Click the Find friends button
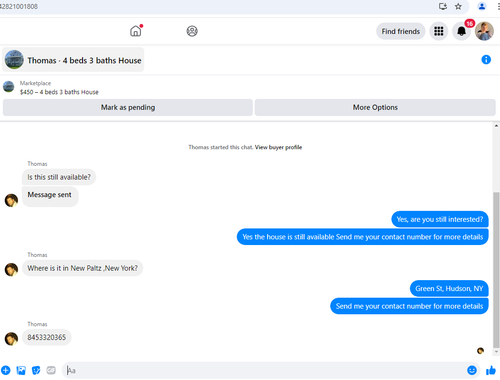The height and width of the screenshot is (380, 500). point(401,31)
